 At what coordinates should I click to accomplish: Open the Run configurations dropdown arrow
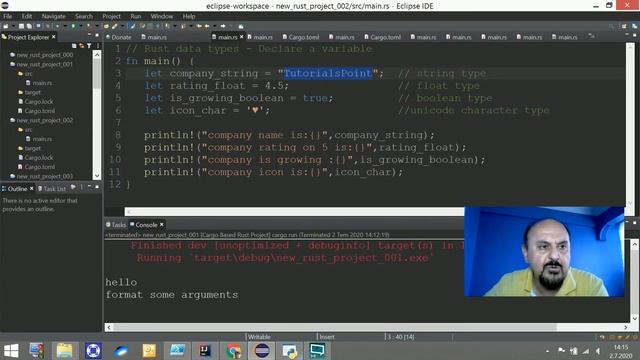80,26
